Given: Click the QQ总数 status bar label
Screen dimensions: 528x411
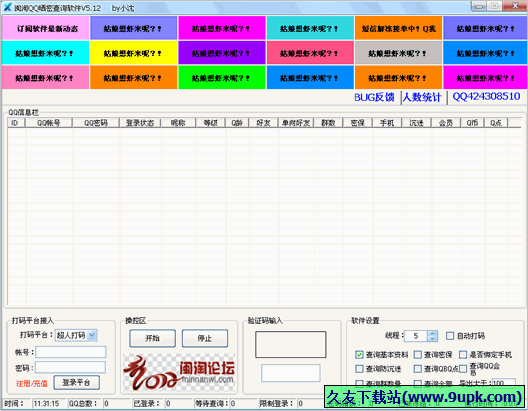Looking at the screenshot, I should pos(83,403).
